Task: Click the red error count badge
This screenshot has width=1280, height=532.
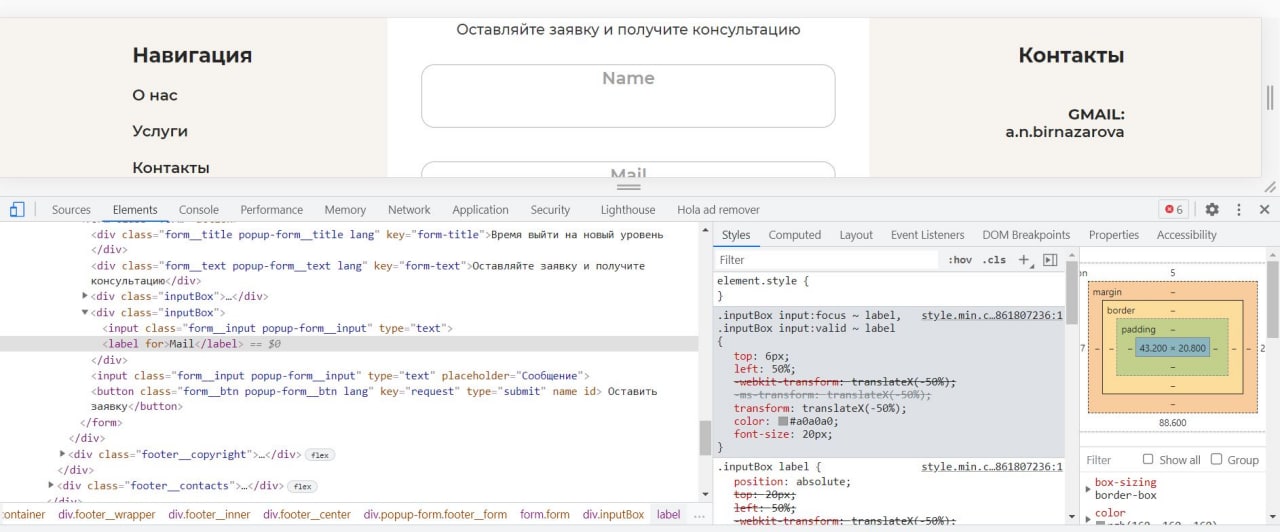Action: [x=1173, y=210]
